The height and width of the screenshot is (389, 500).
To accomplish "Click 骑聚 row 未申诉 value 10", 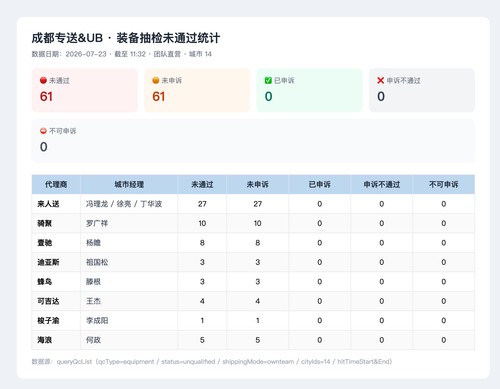I will click(x=257, y=223).
